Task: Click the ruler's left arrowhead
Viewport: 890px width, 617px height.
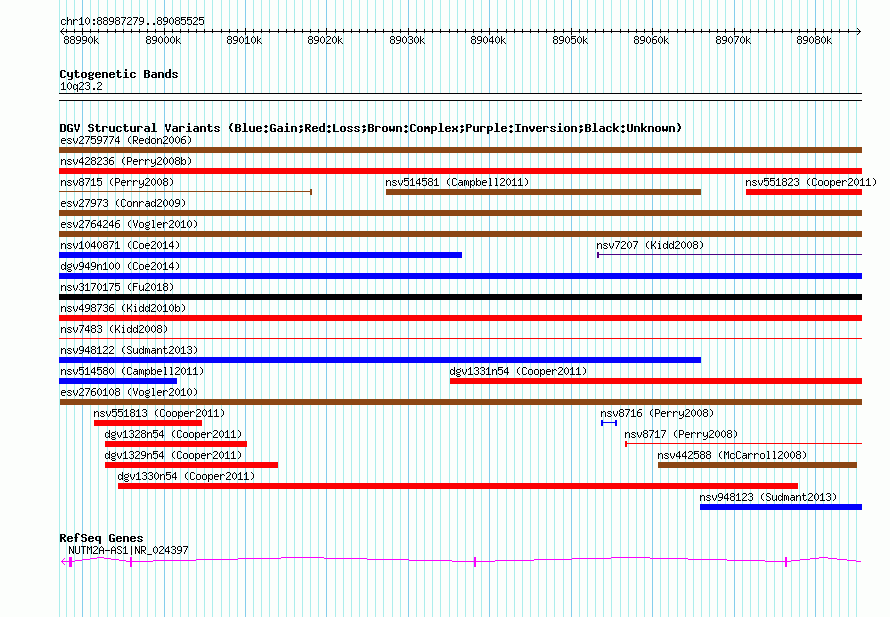Action: coord(62,31)
